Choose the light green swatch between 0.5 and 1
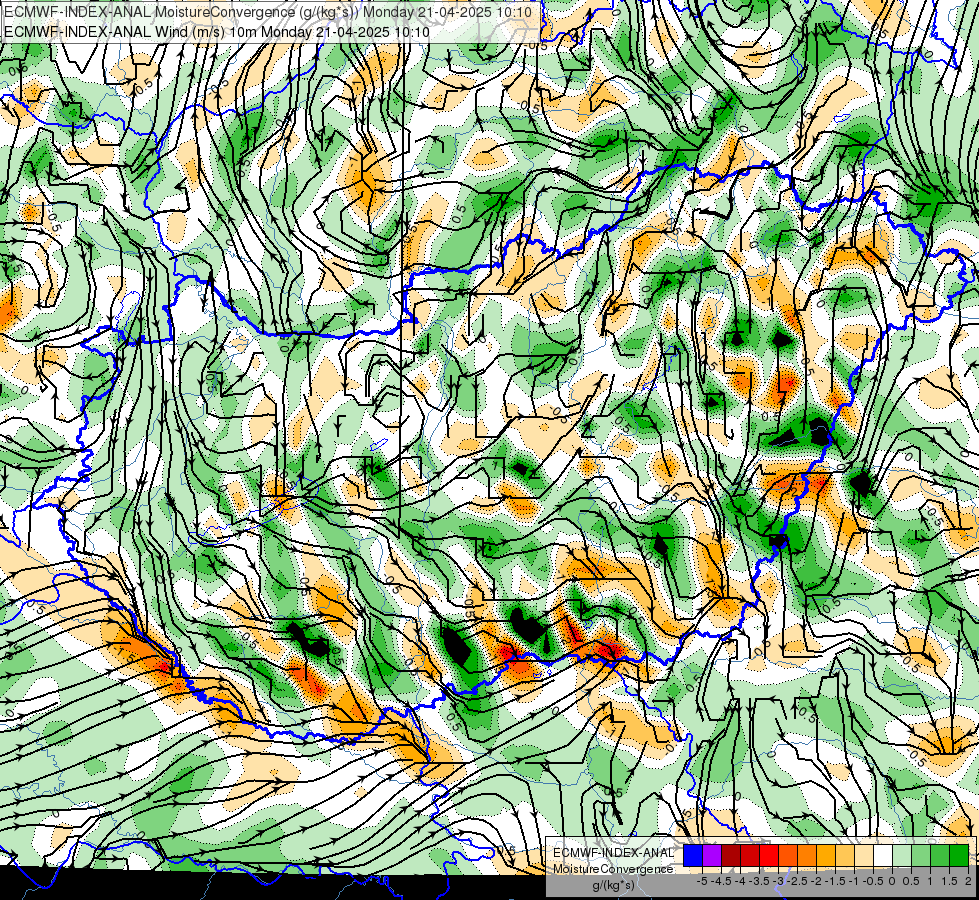979x900 pixels. (921, 855)
